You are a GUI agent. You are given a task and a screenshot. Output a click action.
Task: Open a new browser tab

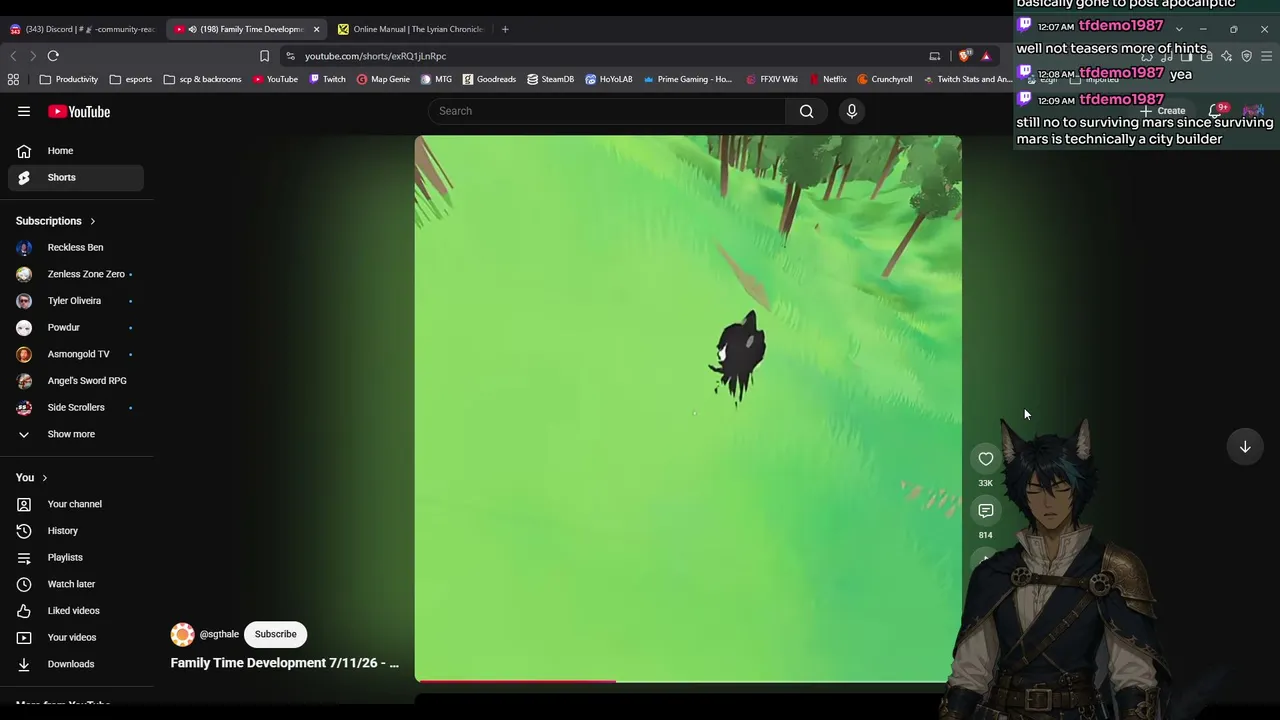[505, 29]
